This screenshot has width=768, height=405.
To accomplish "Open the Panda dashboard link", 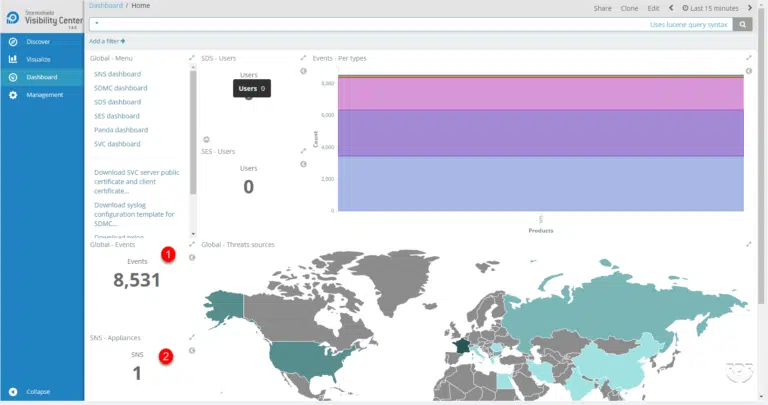I will tap(121, 130).
